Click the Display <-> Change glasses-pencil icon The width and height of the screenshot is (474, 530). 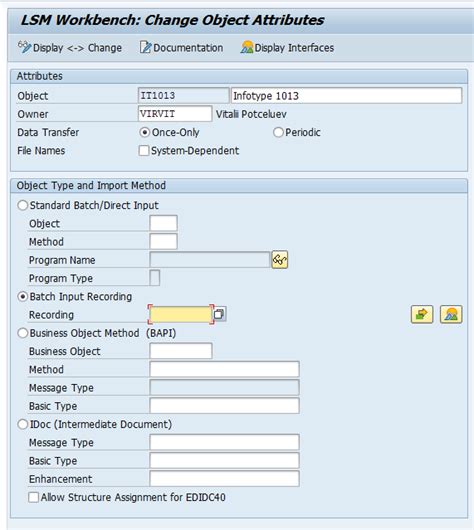point(24,47)
